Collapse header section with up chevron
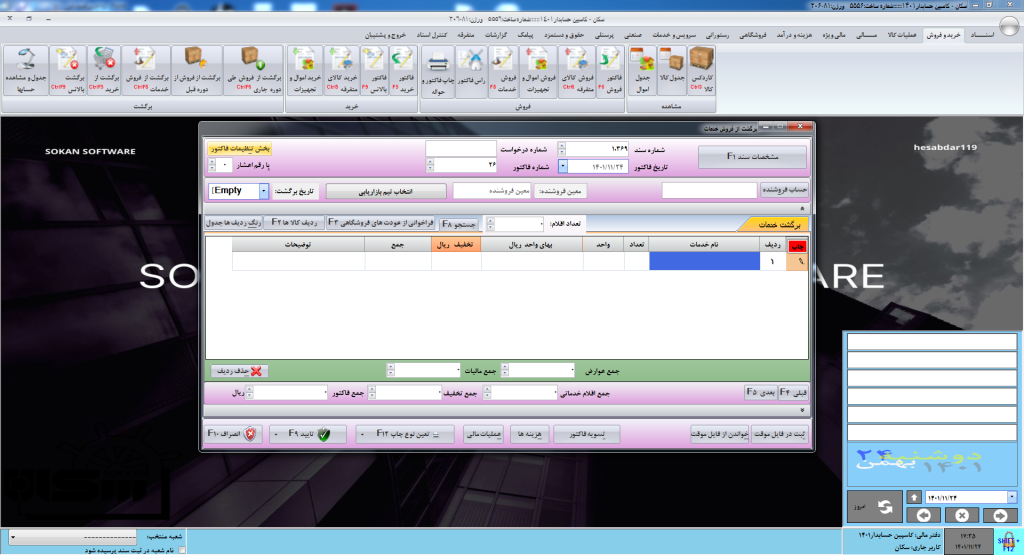 click(802, 208)
